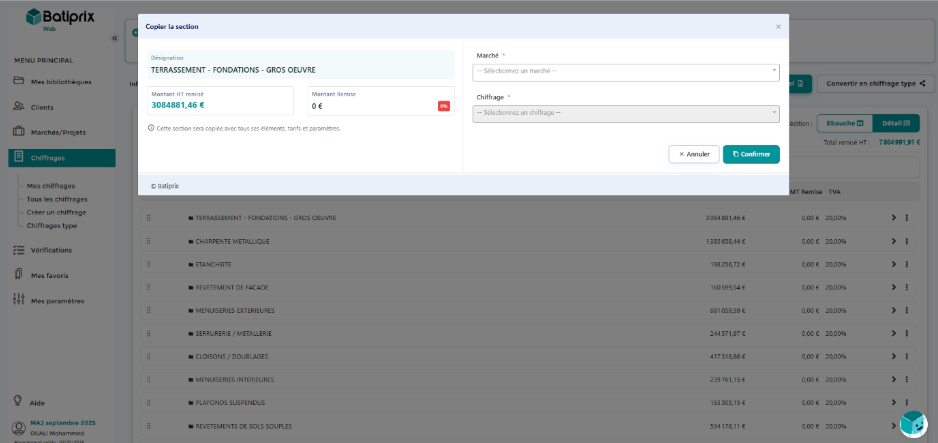This screenshot has width=938, height=443.
Task: Cancel copying with the Annuler button
Action: [693, 154]
